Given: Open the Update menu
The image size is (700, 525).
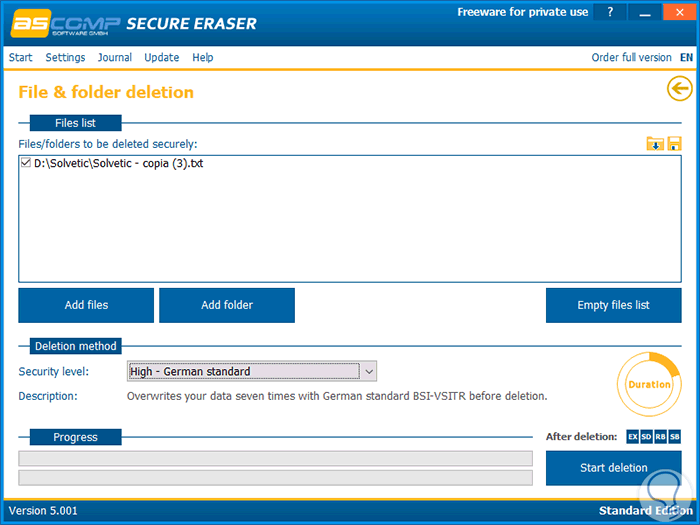Looking at the screenshot, I should (162, 58).
